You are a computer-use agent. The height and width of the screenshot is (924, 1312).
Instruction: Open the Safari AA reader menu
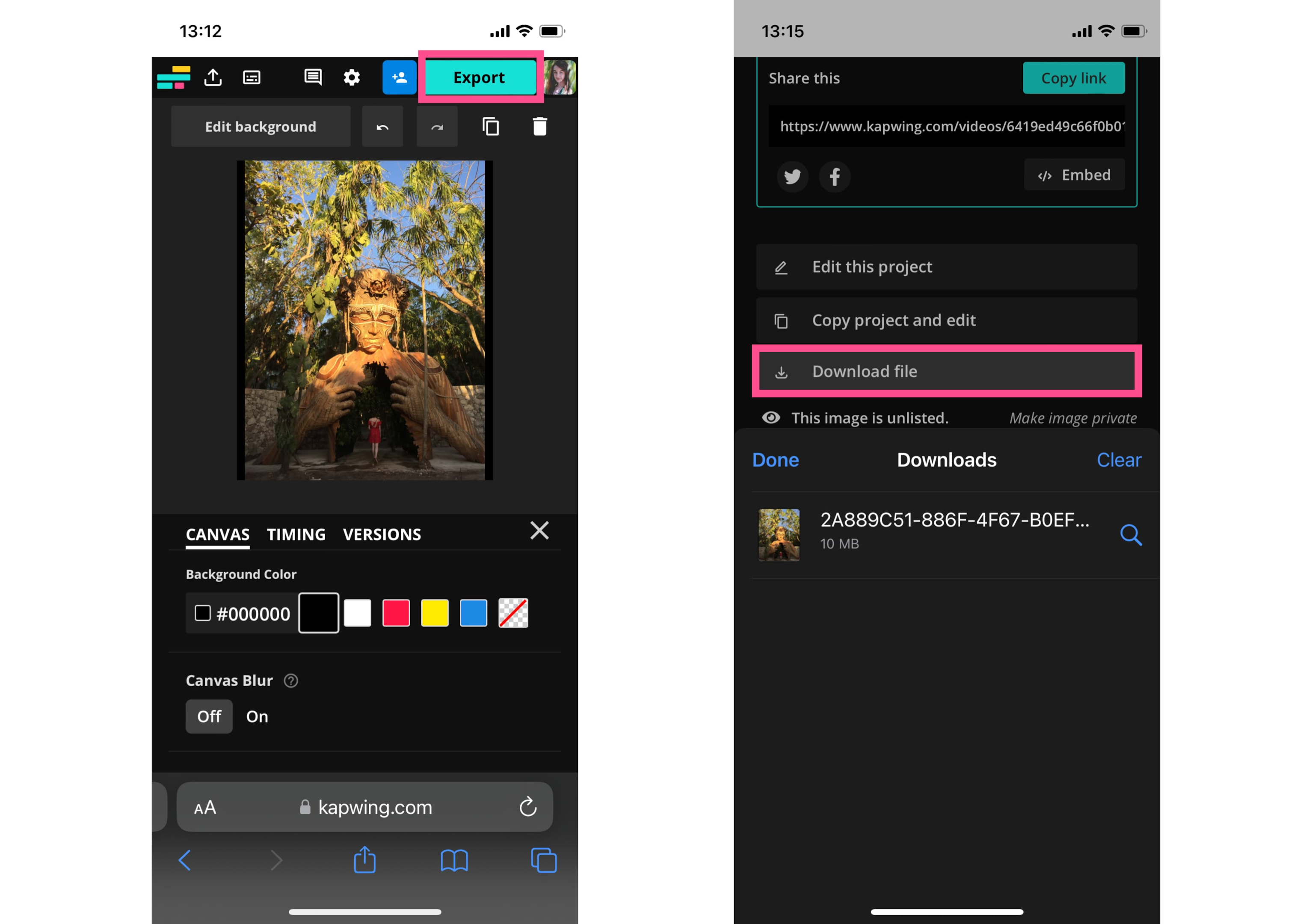pos(204,807)
